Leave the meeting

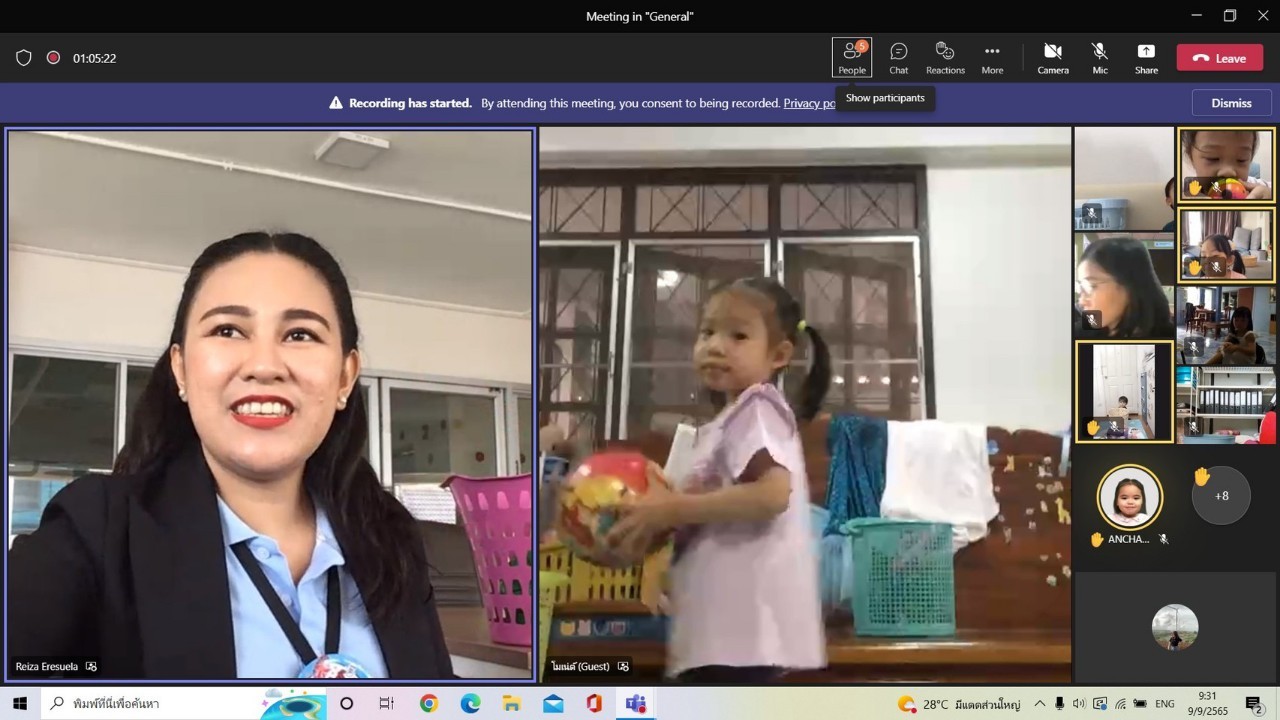pyautogui.click(x=1219, y=58)
